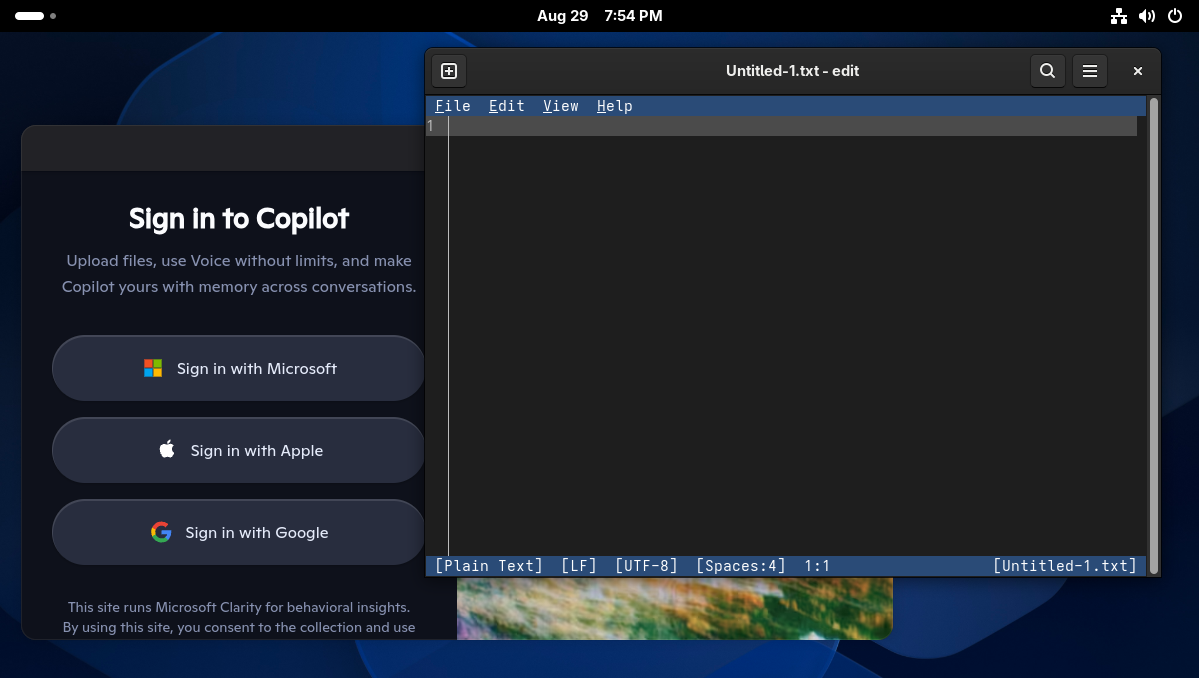Open the View menu in editor
The image size is (1199, 678).
click(x=561, y=106)
